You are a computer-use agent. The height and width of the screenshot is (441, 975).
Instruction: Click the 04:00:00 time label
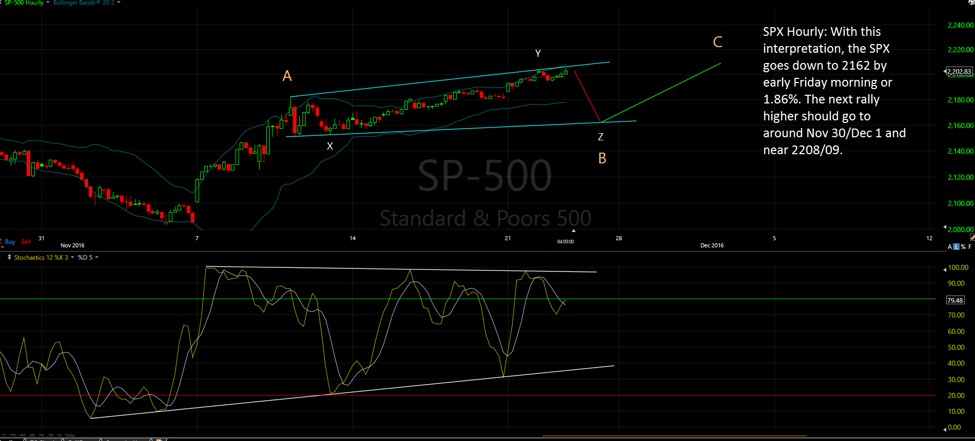tap(565, 241)
